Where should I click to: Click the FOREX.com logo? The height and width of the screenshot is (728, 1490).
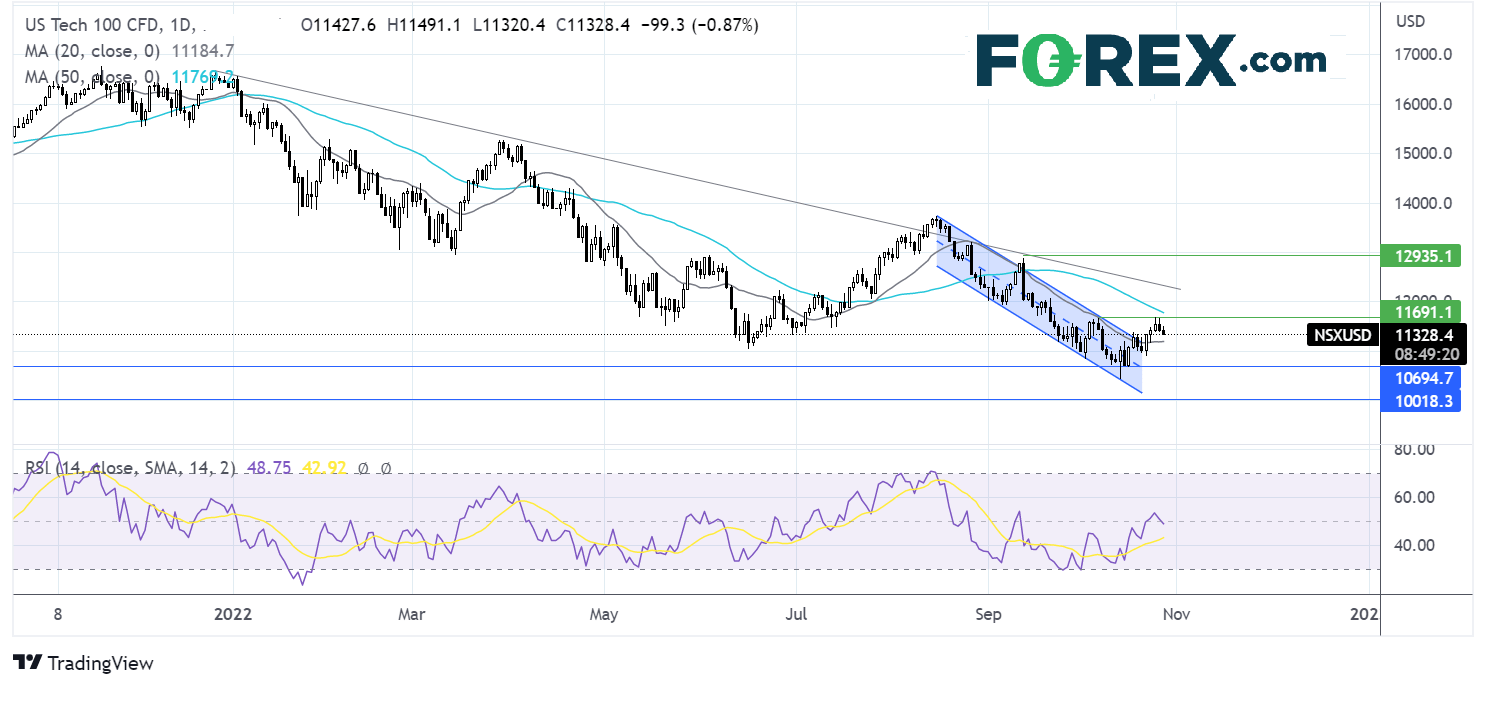1150,61
